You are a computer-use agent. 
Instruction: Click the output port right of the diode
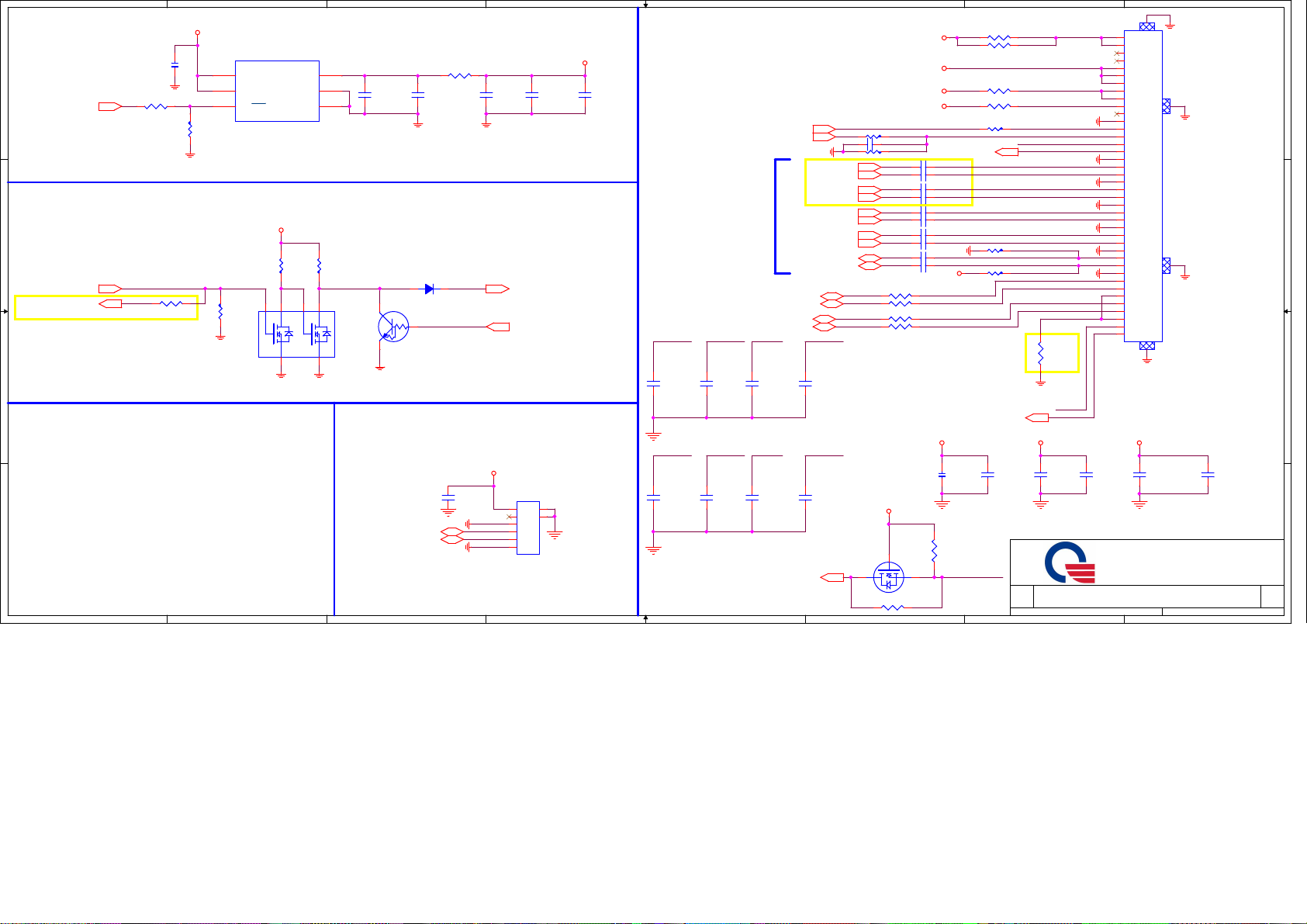497,289
